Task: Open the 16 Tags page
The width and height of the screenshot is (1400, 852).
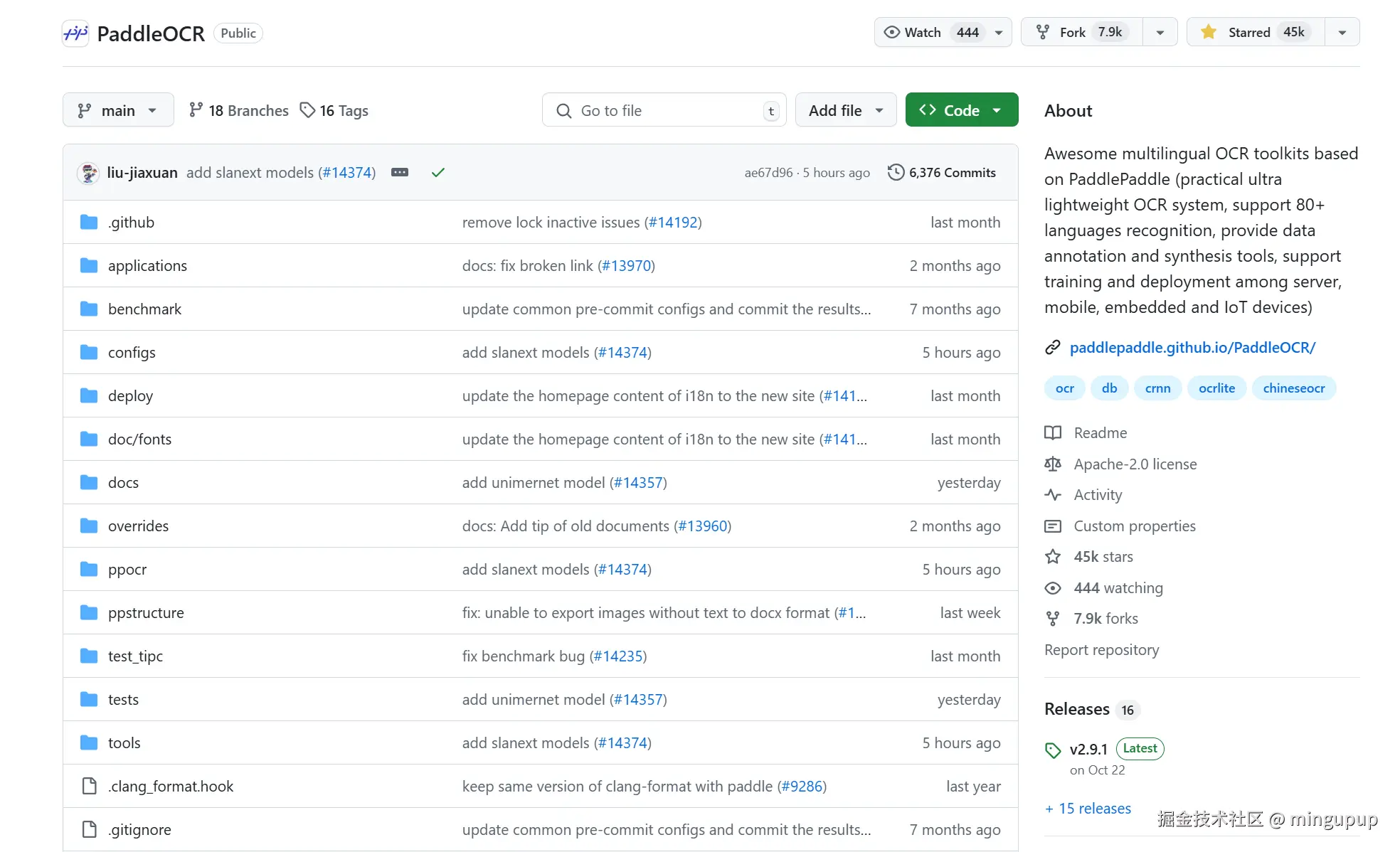Action: click(x=334, y=111)
